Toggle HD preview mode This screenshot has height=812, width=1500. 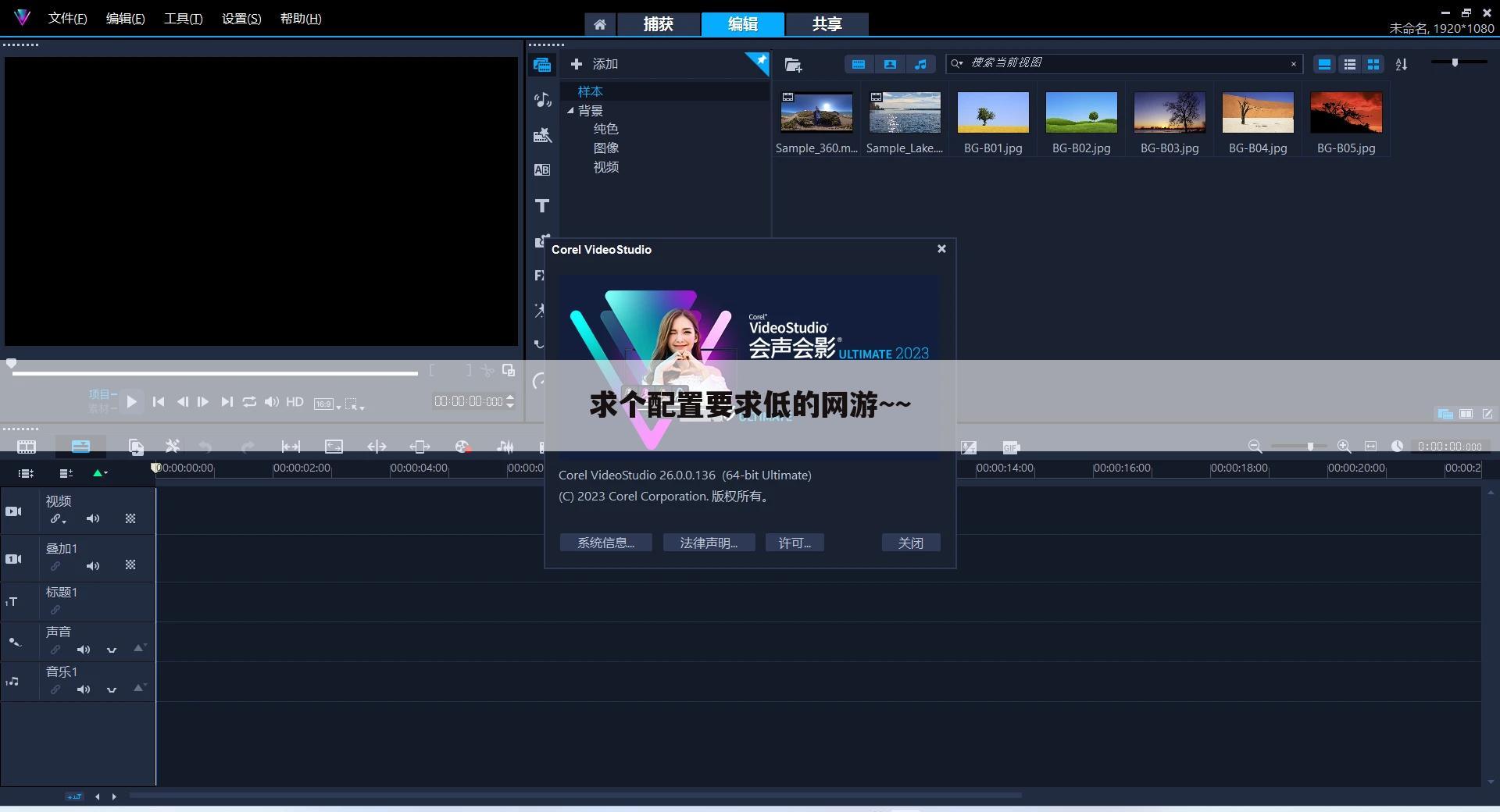pyautogui.click(x=295, y=401)
